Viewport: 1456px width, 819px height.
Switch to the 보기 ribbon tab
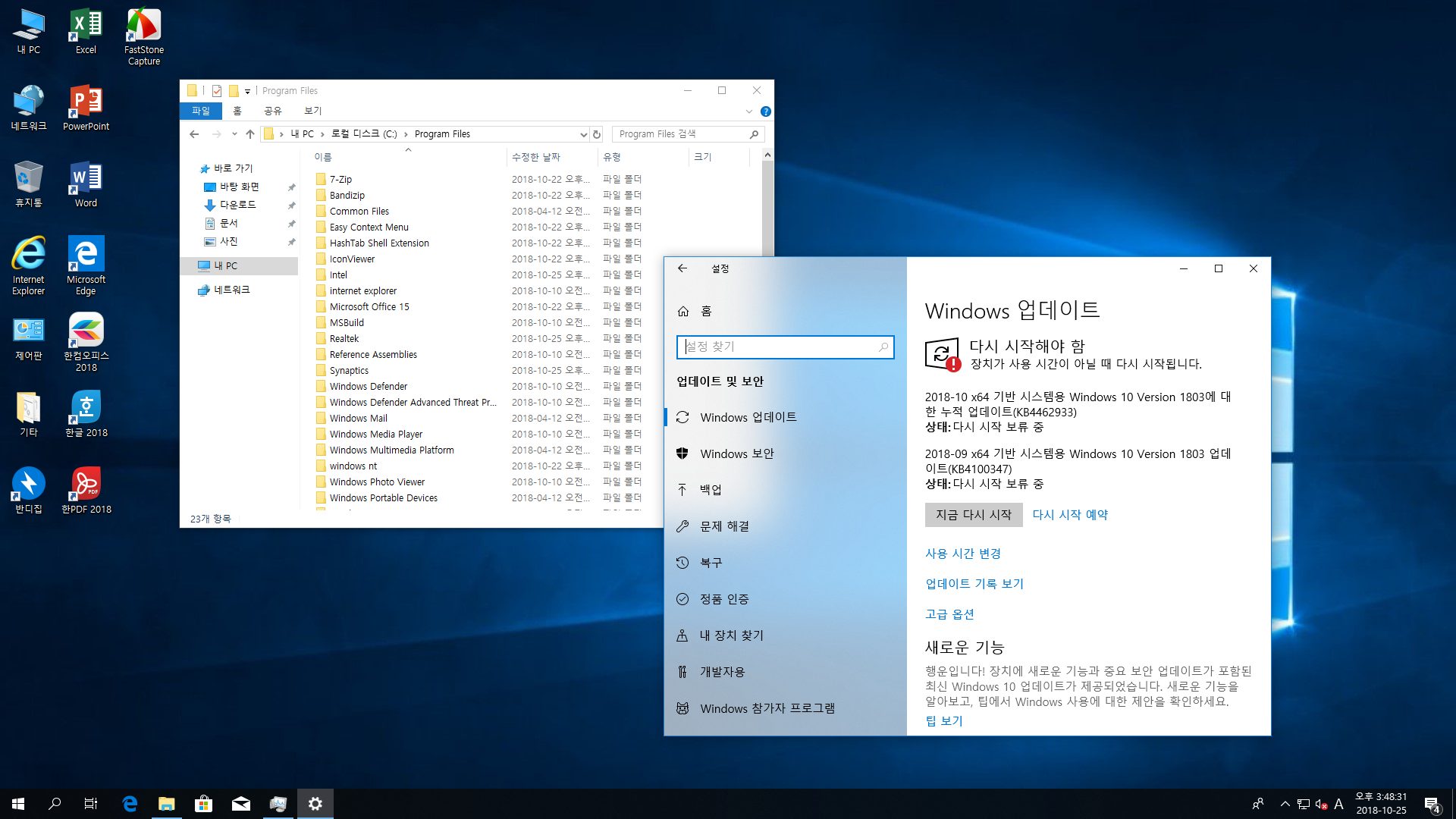(313, 111)
